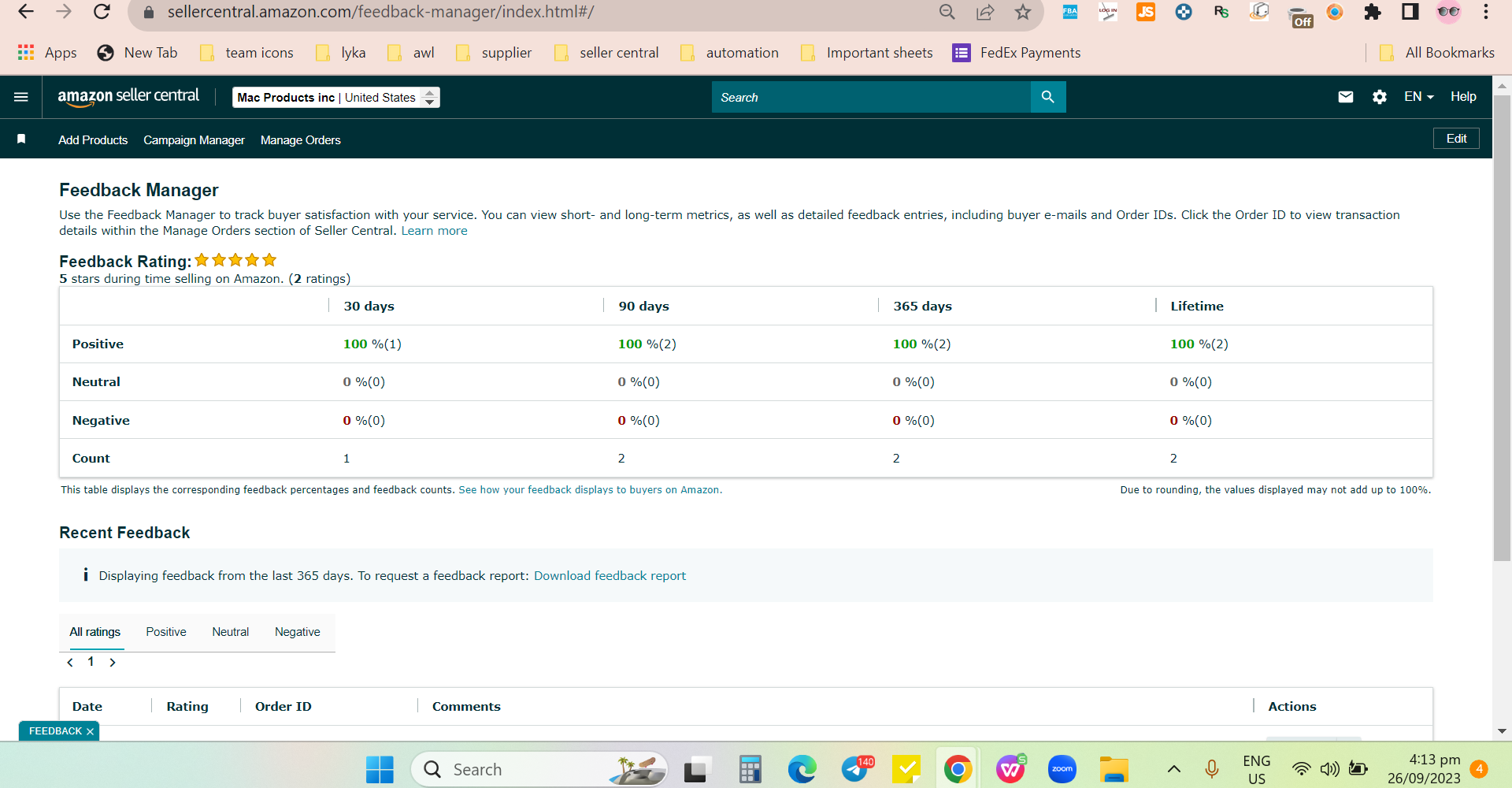The height and width of the screenshot is (788, 1512).
Task: Select page 1 of feedback
Action: 91,662
